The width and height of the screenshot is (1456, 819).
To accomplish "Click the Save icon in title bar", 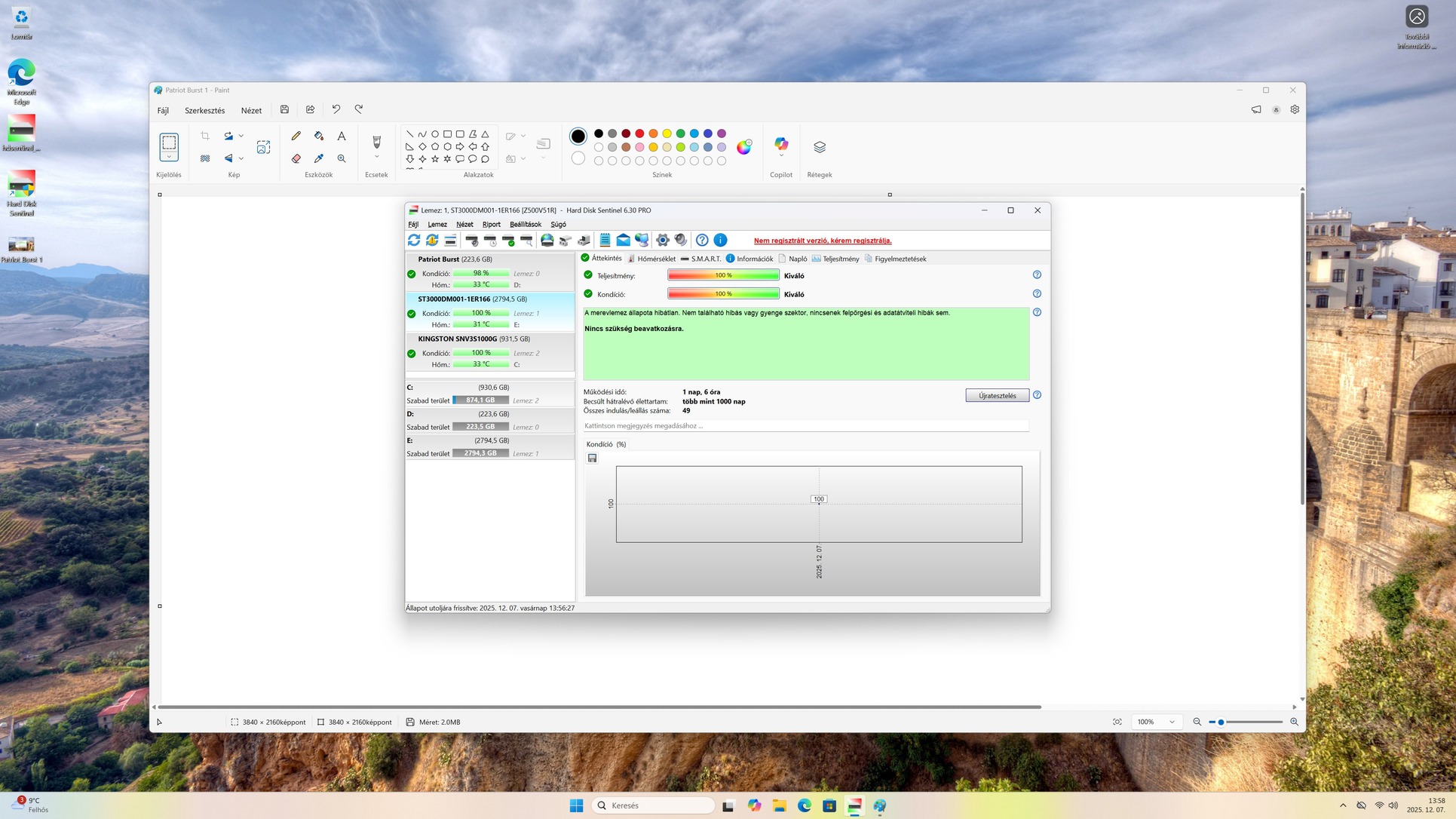I will (284, 109).
